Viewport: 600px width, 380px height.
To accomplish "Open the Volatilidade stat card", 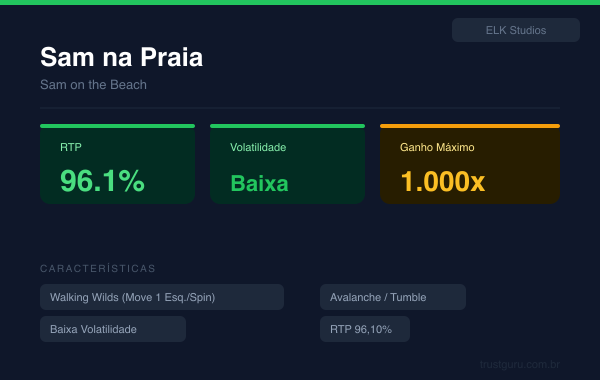I will [x=287, y=164].
